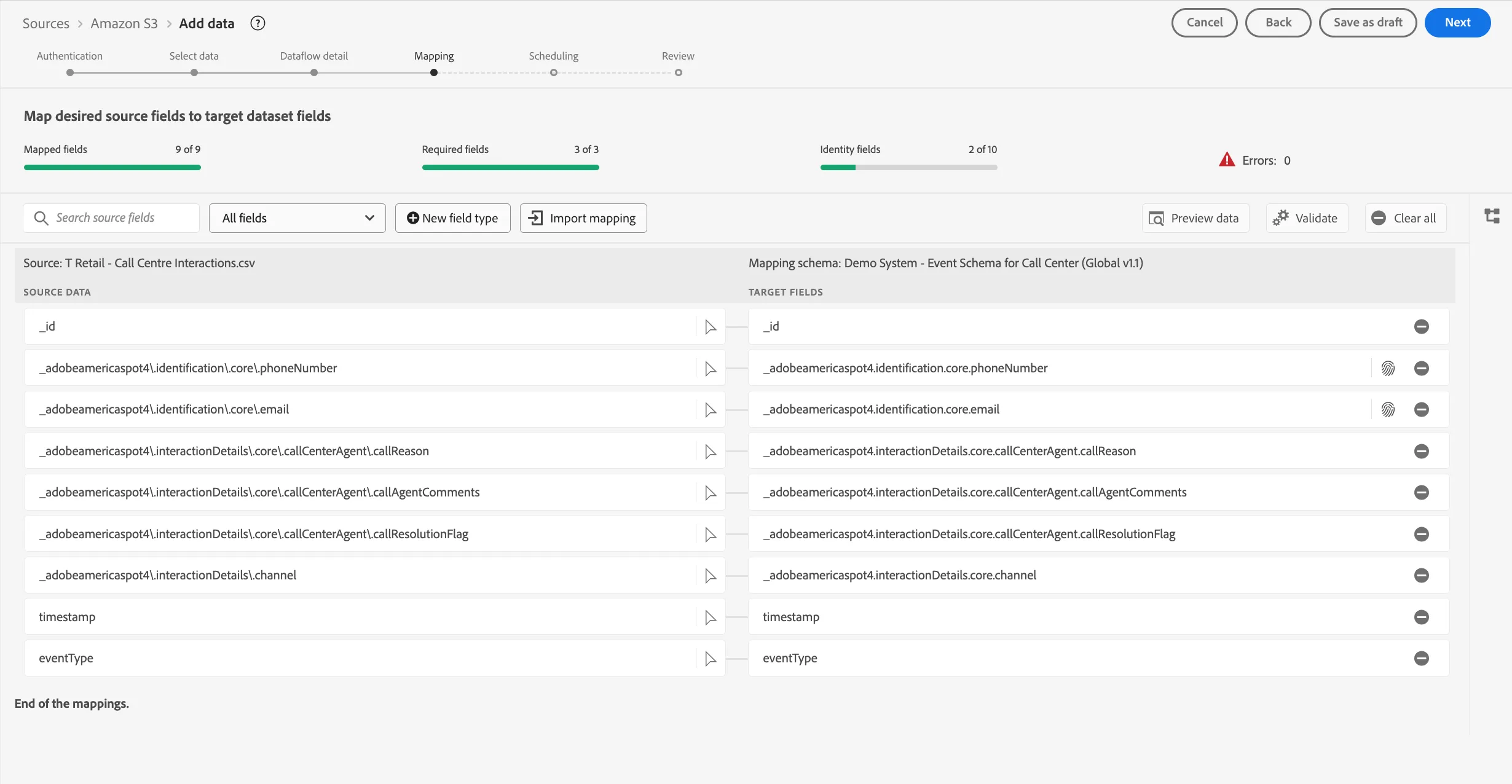Screen dimensions: 1512x784
Task: Open the help question mark icon
Action: tap(258, 23)
